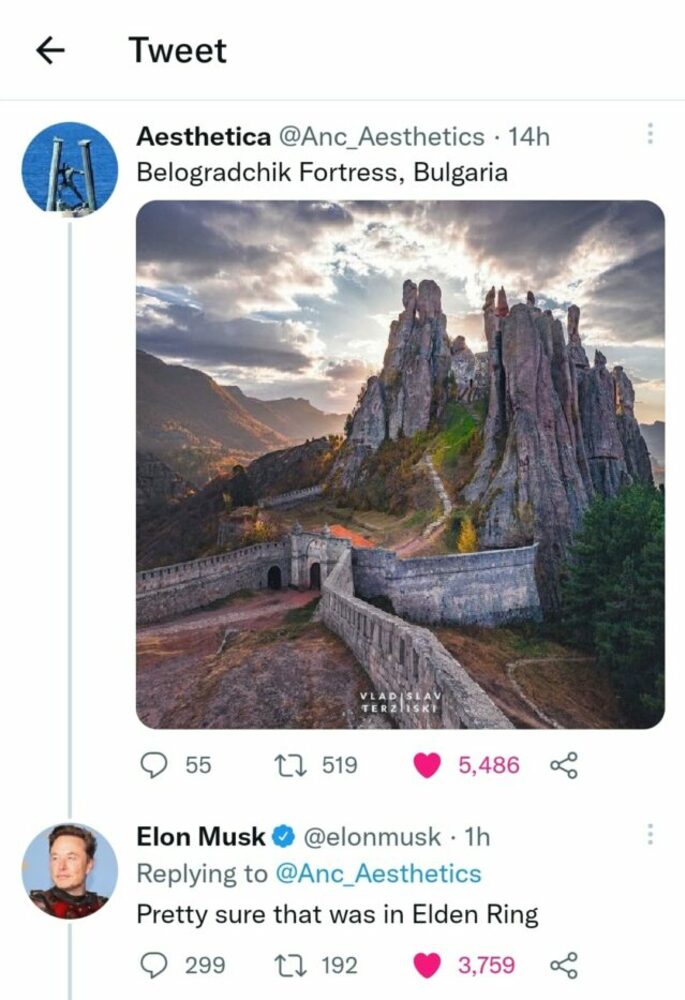Share Elon Musk's reply
Screen dimensions: 685x1000
(566, 964)
